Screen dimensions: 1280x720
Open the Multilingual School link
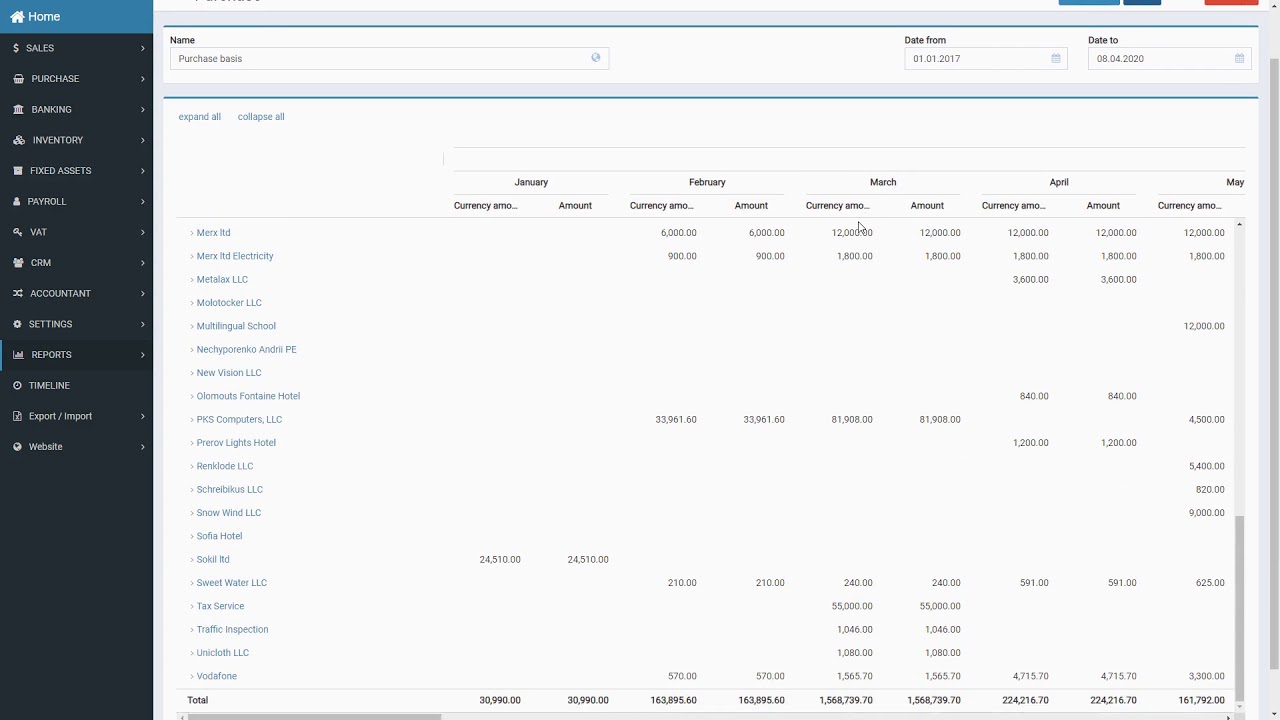[236, 326]
